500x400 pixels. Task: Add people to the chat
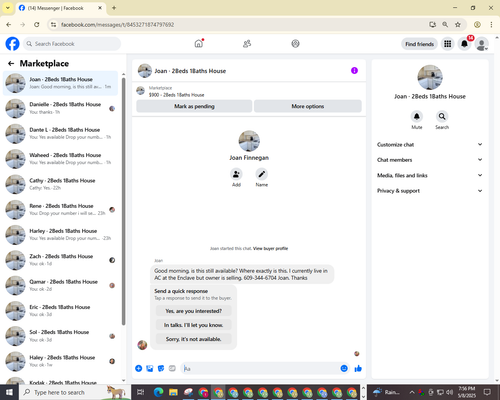click(236, 174)
